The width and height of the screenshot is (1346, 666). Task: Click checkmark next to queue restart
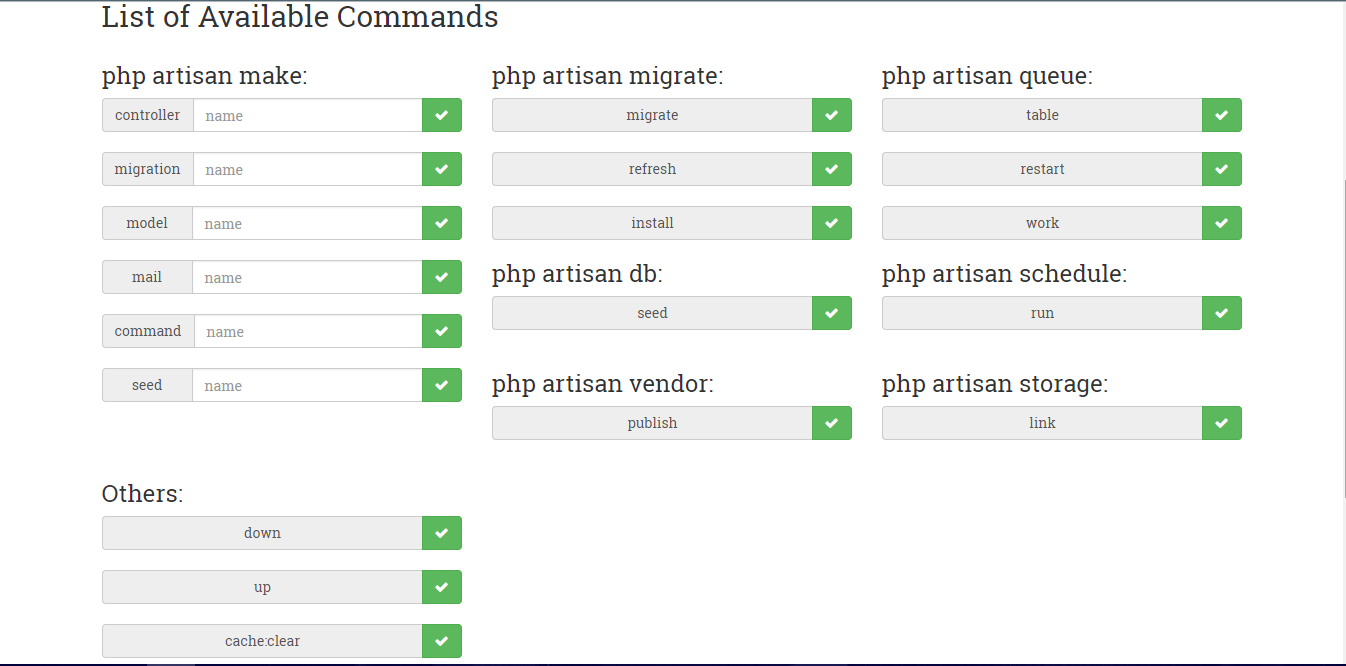click(1221, 169)
